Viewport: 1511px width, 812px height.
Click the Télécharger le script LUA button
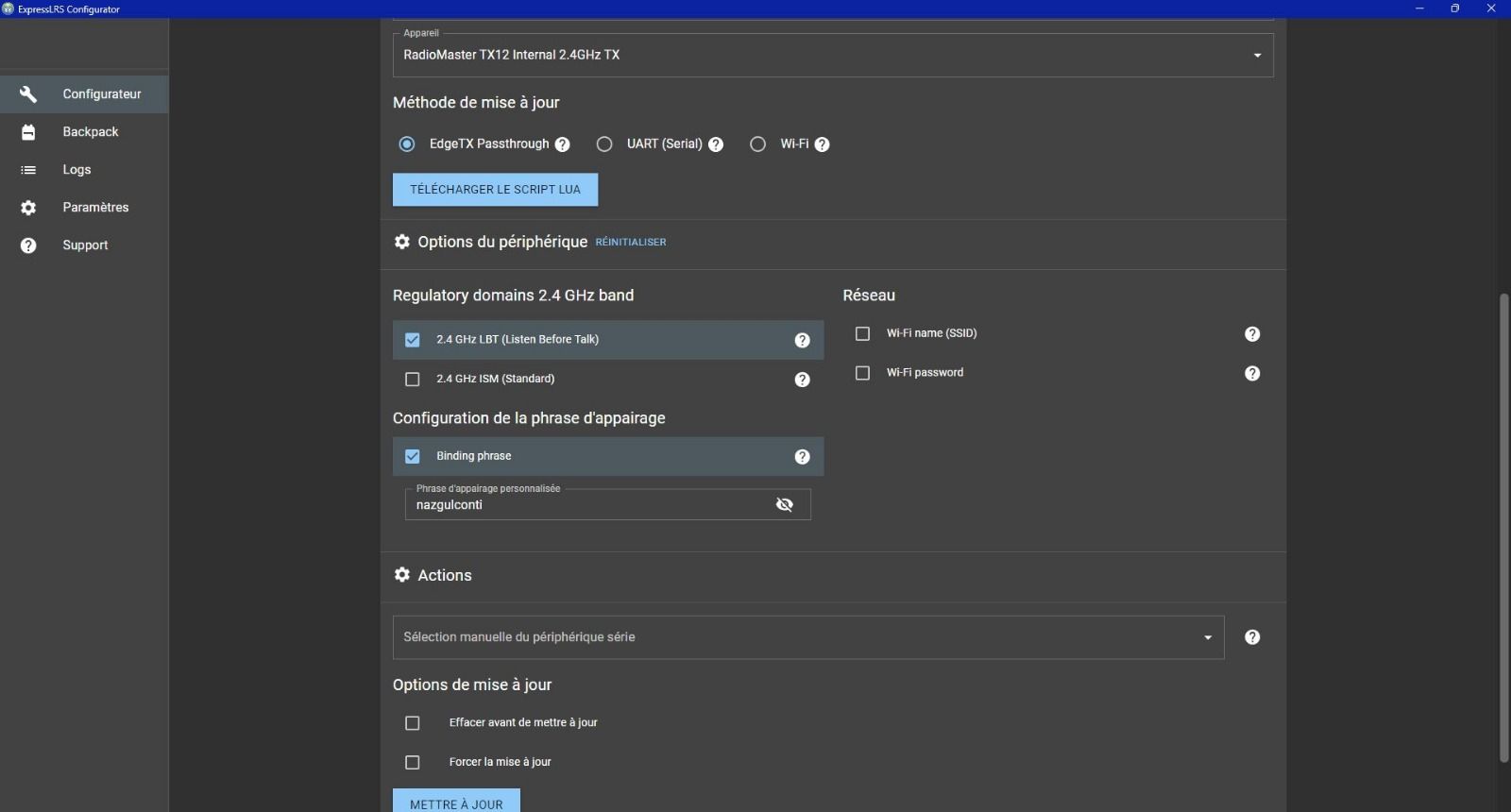495,190
